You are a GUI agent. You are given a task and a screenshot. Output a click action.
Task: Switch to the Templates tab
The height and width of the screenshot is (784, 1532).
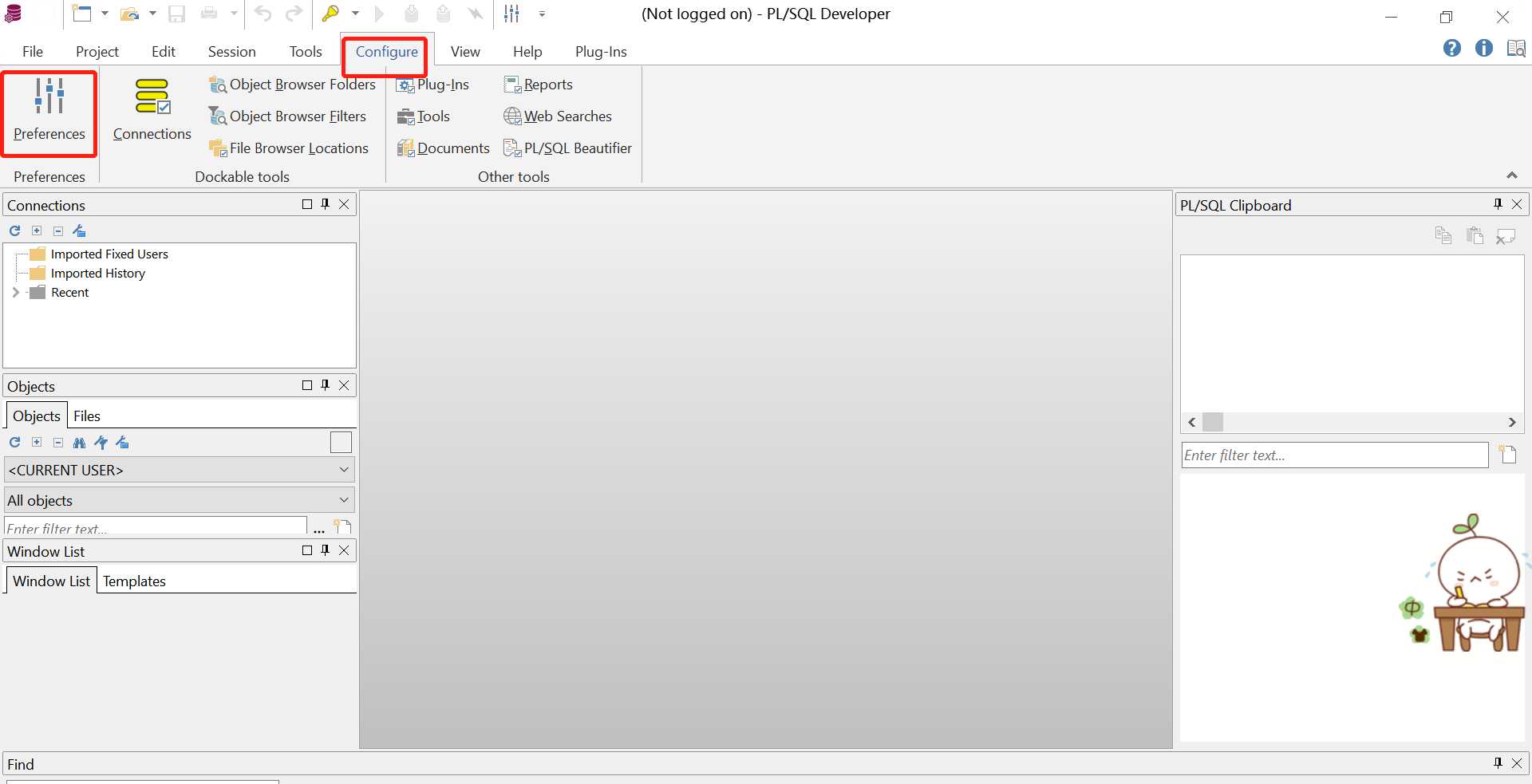134,581
